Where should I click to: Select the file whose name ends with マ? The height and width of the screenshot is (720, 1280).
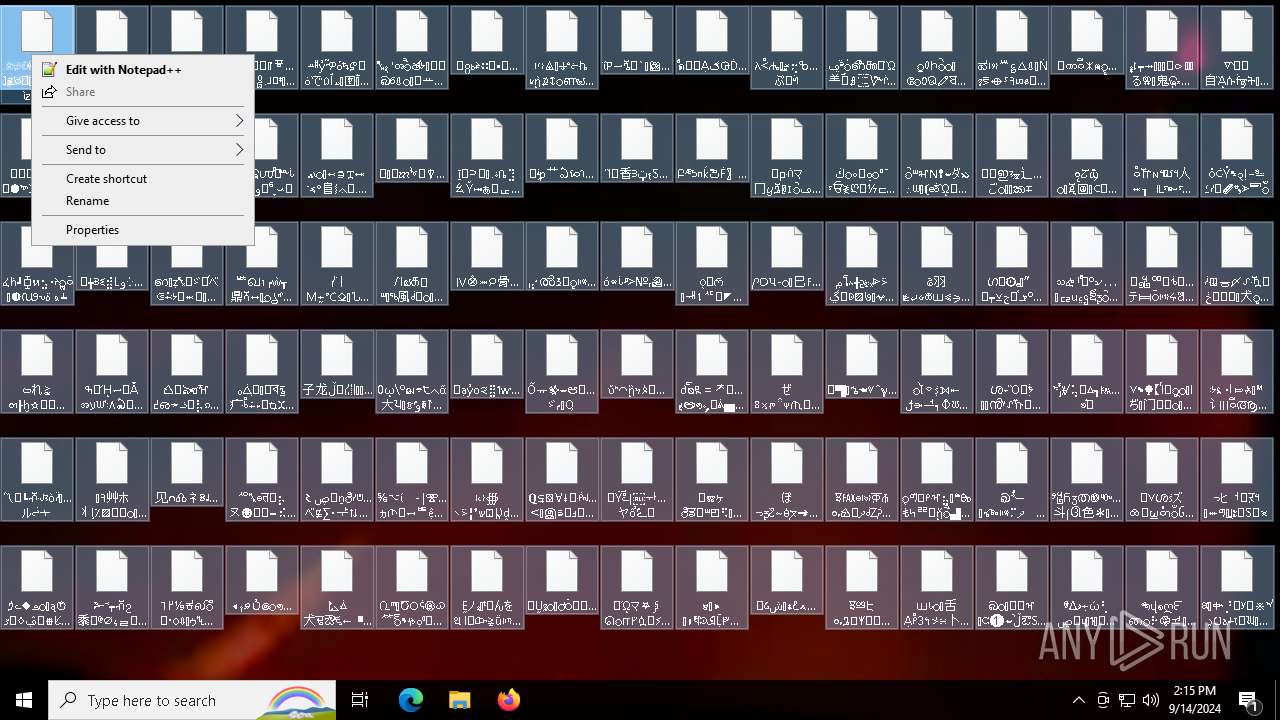click(x=787, y=156)
